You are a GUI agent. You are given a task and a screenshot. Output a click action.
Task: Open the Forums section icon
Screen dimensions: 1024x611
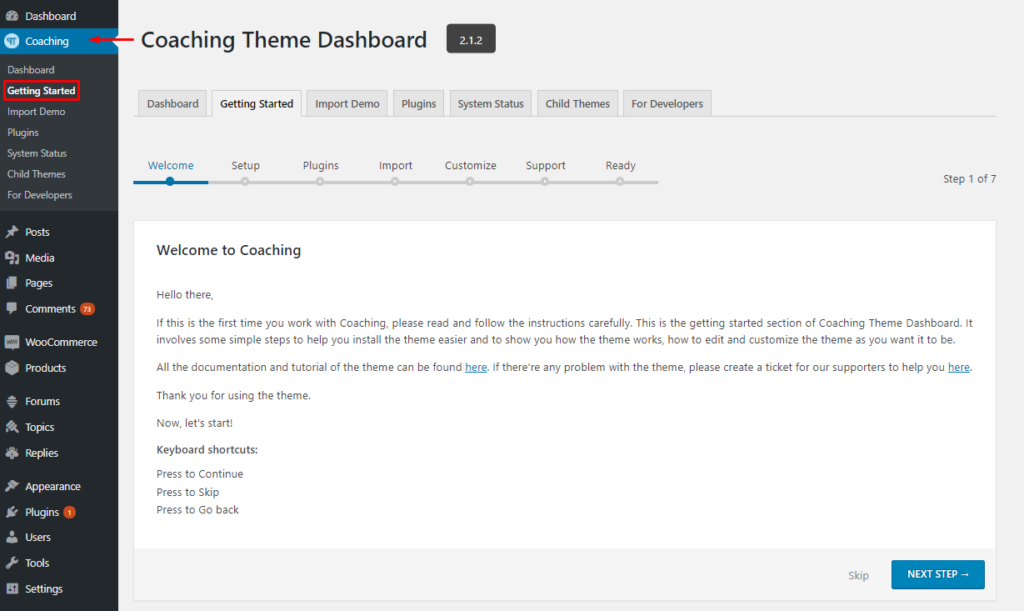pyautogui.click(x=12, y=401)
